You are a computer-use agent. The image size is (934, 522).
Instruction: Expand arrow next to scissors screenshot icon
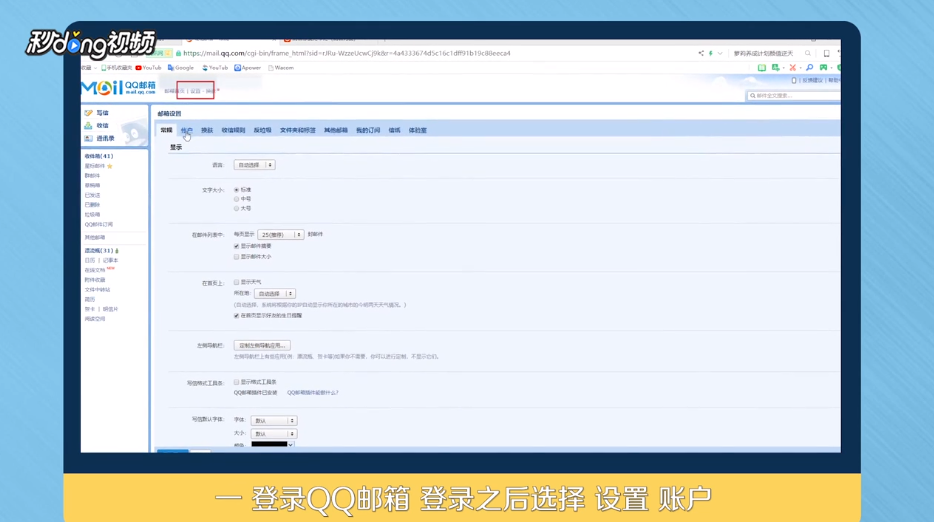(800, 68)
